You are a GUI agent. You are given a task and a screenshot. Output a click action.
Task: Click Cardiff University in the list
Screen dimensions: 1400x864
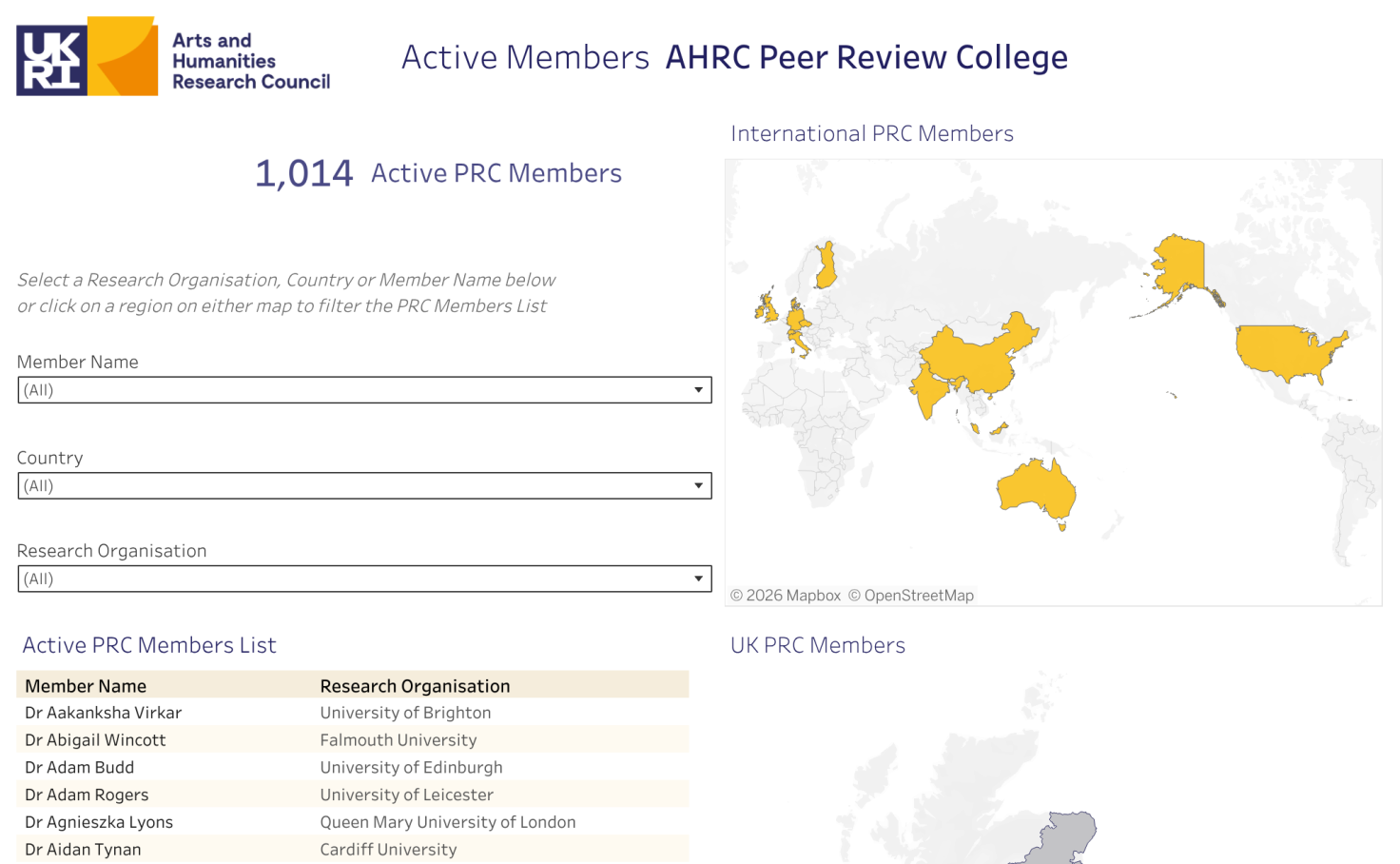coord(388,850)
